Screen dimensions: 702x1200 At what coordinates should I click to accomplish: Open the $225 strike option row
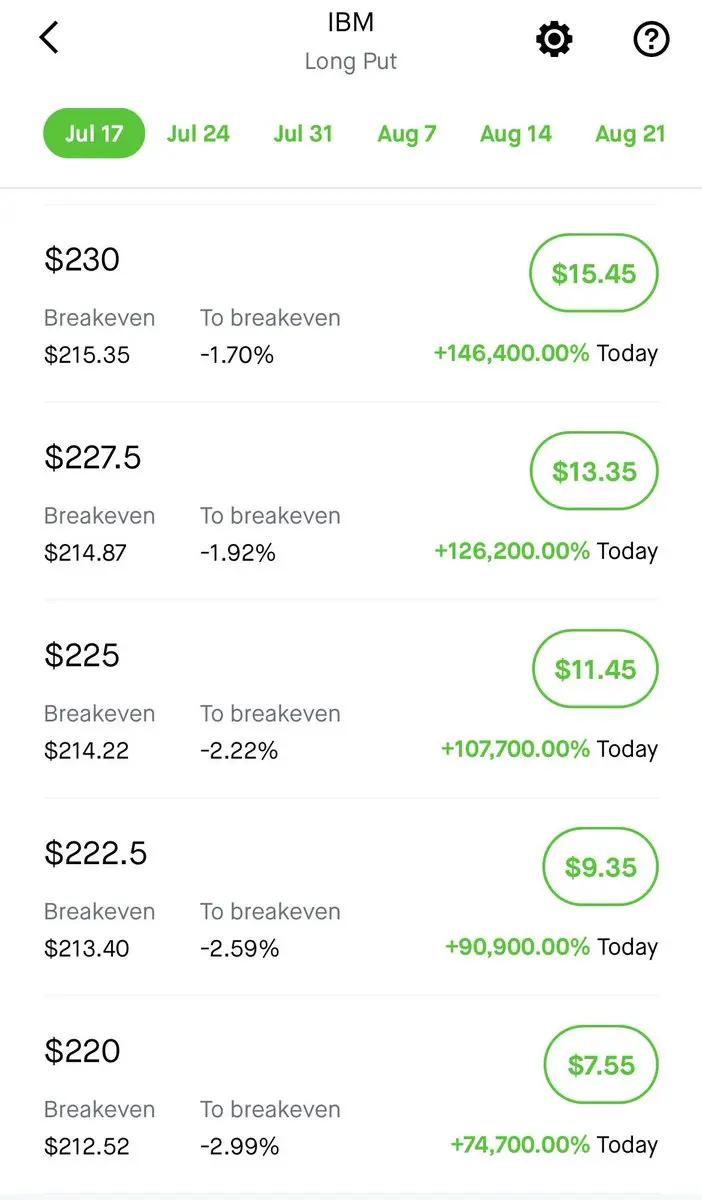[x=351, y=700]
